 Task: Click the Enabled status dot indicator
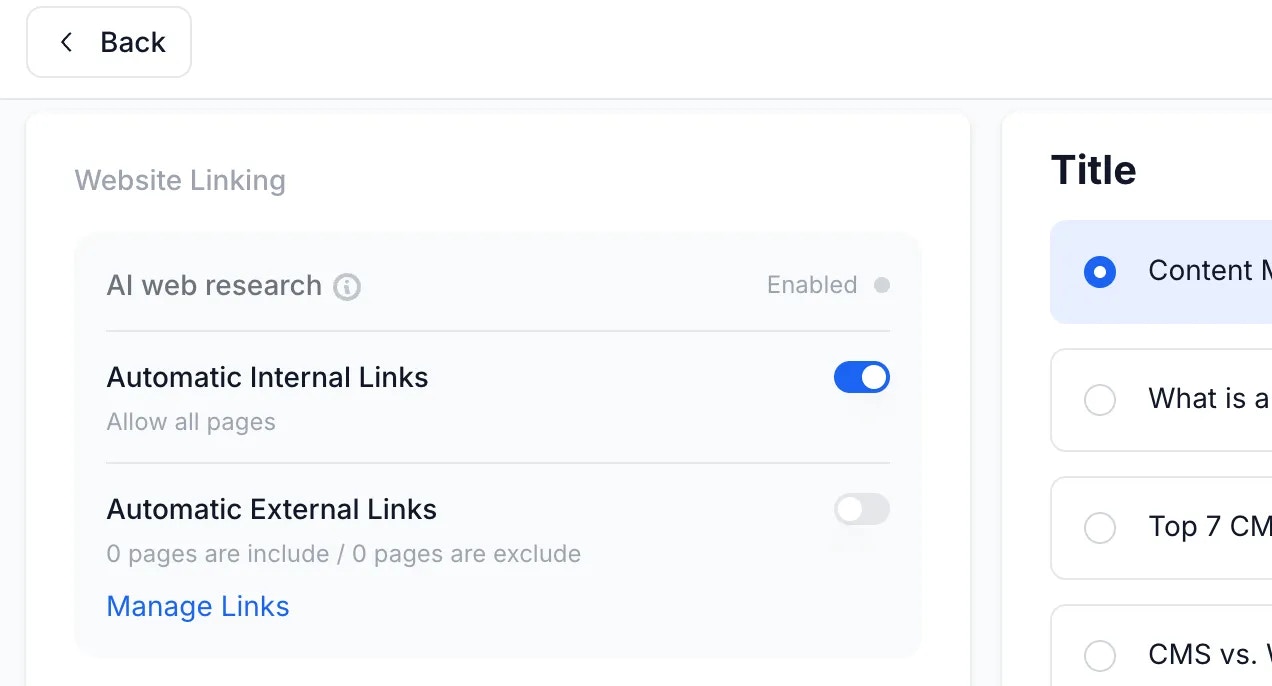click(x=882, y=285)
